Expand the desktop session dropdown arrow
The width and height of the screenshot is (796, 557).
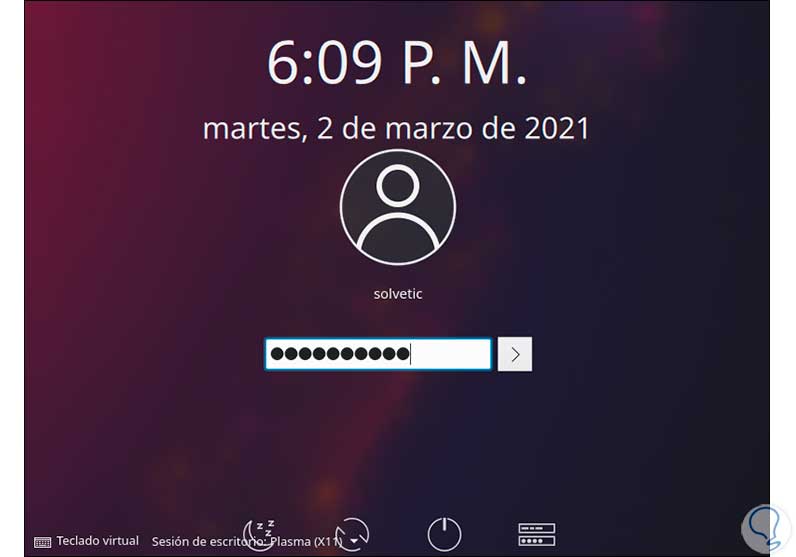[x=354, y=542]
